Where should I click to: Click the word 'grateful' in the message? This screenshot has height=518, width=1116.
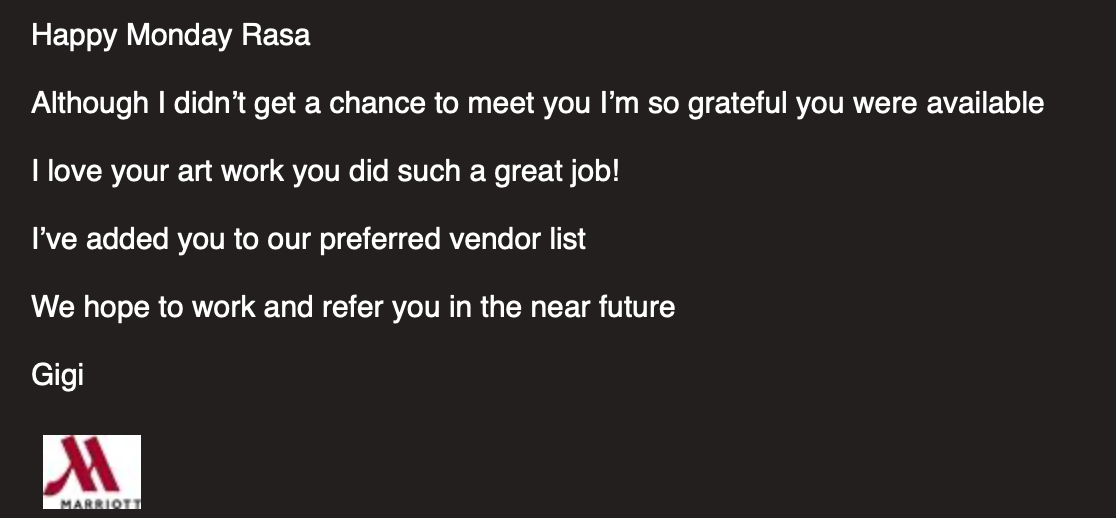click(x=737, y=103)
